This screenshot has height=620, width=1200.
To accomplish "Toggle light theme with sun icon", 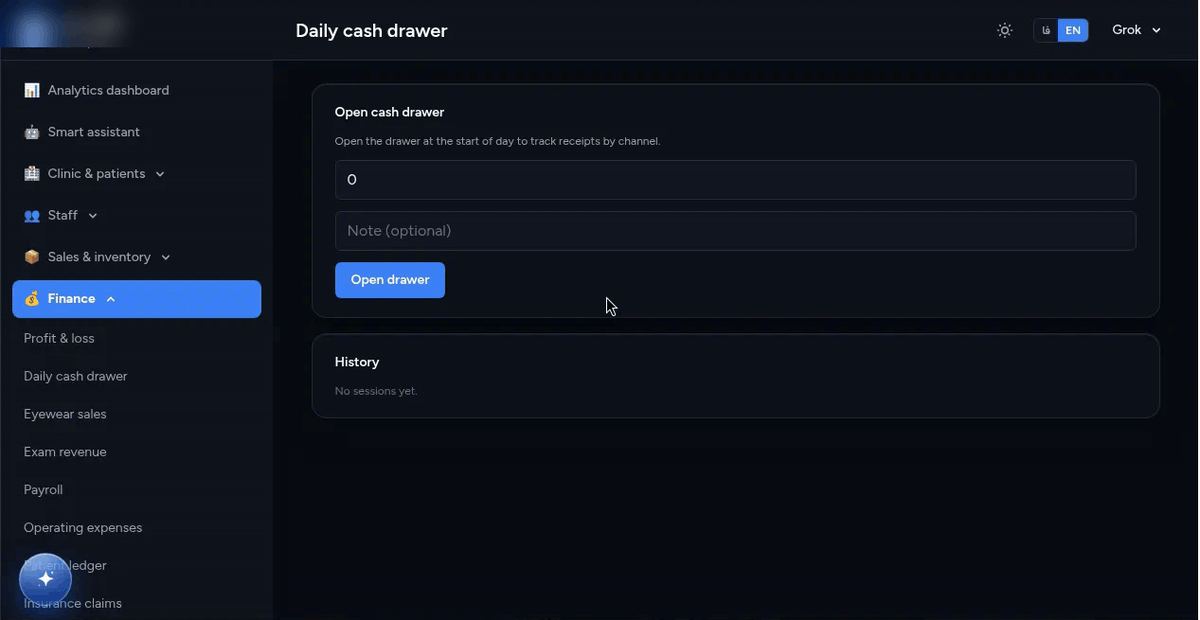I will pyautogui.click(x=1005, y=30).
